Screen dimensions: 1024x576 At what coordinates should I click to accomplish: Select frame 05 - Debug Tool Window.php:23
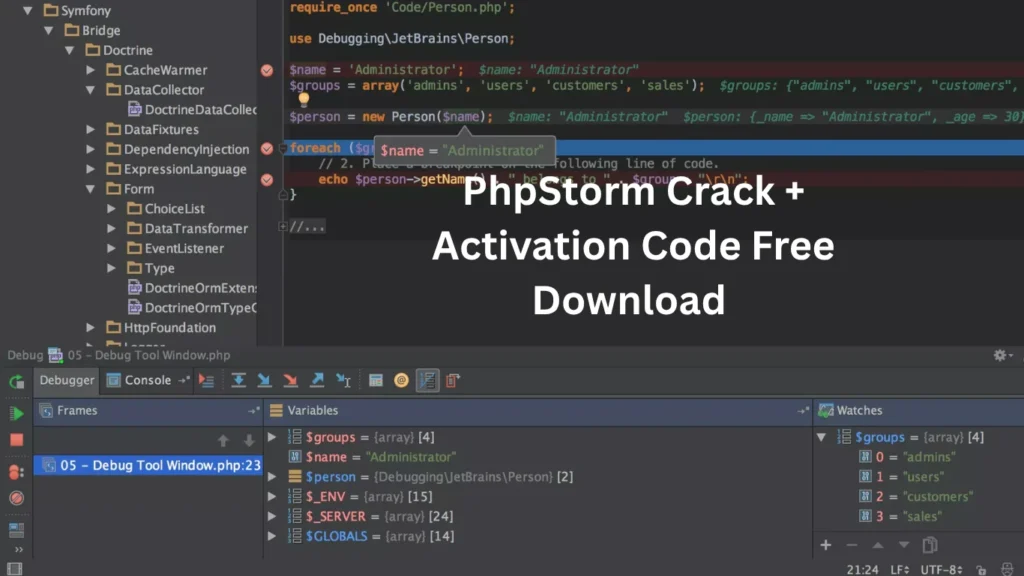(x=148, y=465)
